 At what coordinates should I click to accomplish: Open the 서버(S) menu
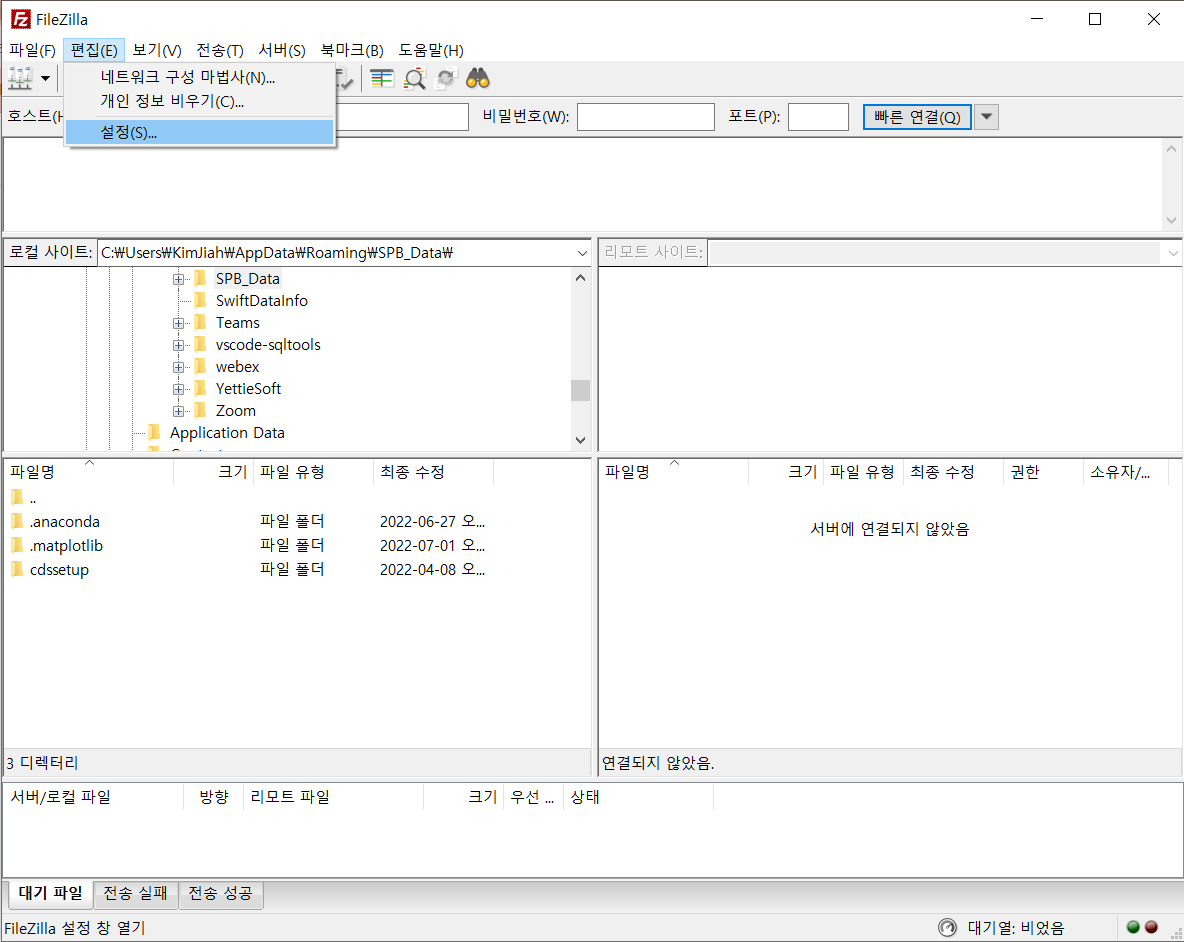click(282, 51)
